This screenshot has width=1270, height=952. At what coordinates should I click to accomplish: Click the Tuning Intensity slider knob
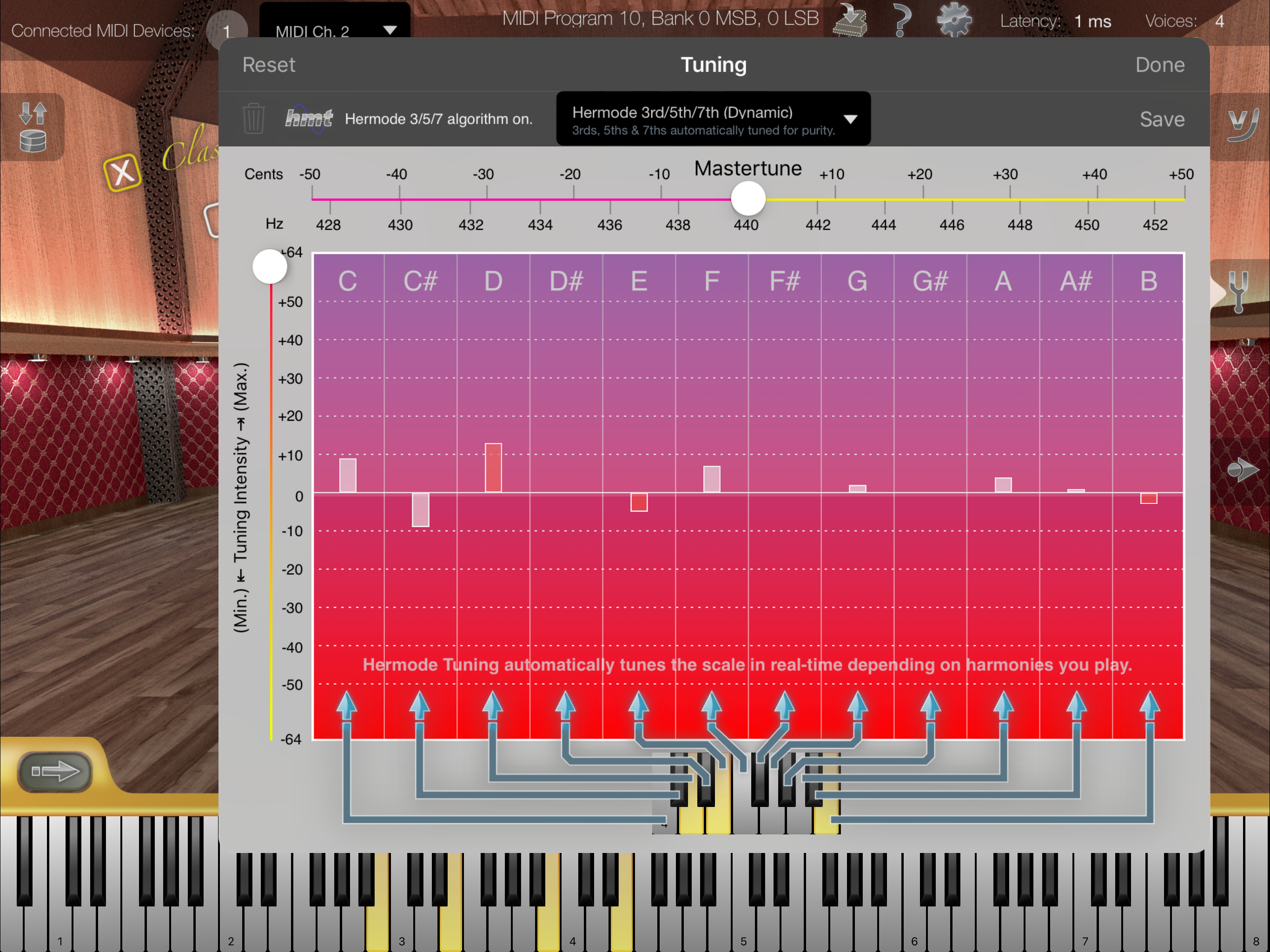[270, 266]
